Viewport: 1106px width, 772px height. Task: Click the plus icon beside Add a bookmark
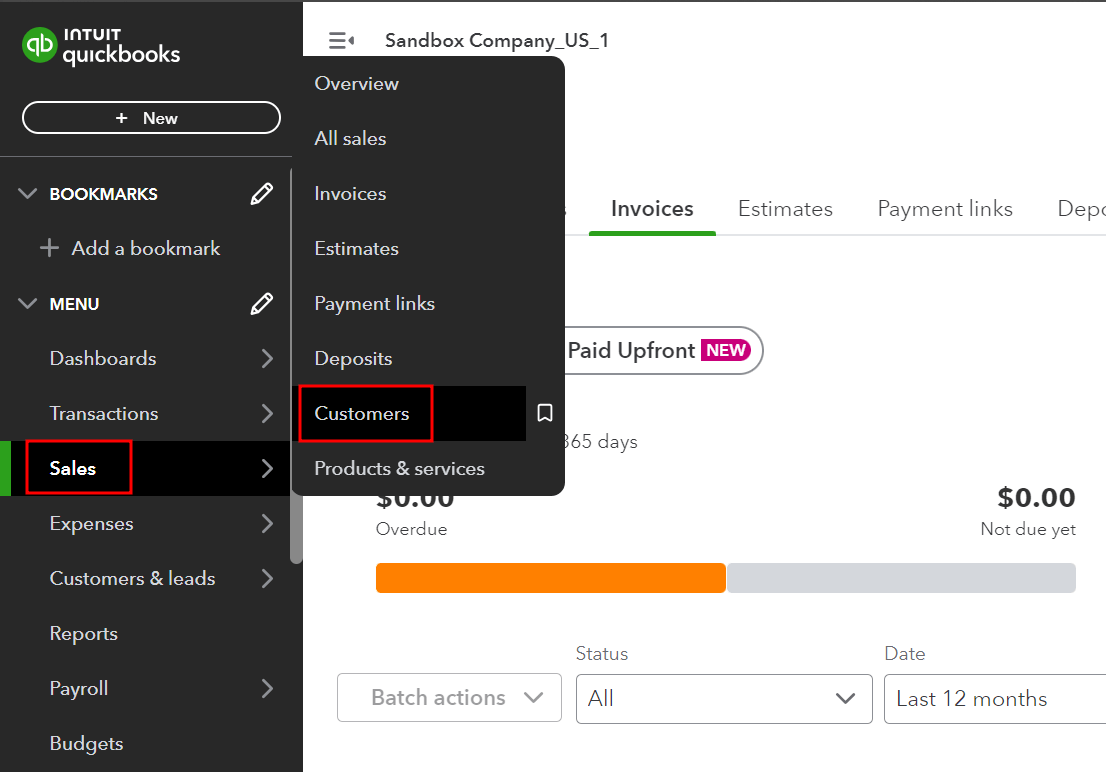pos(49,248)
